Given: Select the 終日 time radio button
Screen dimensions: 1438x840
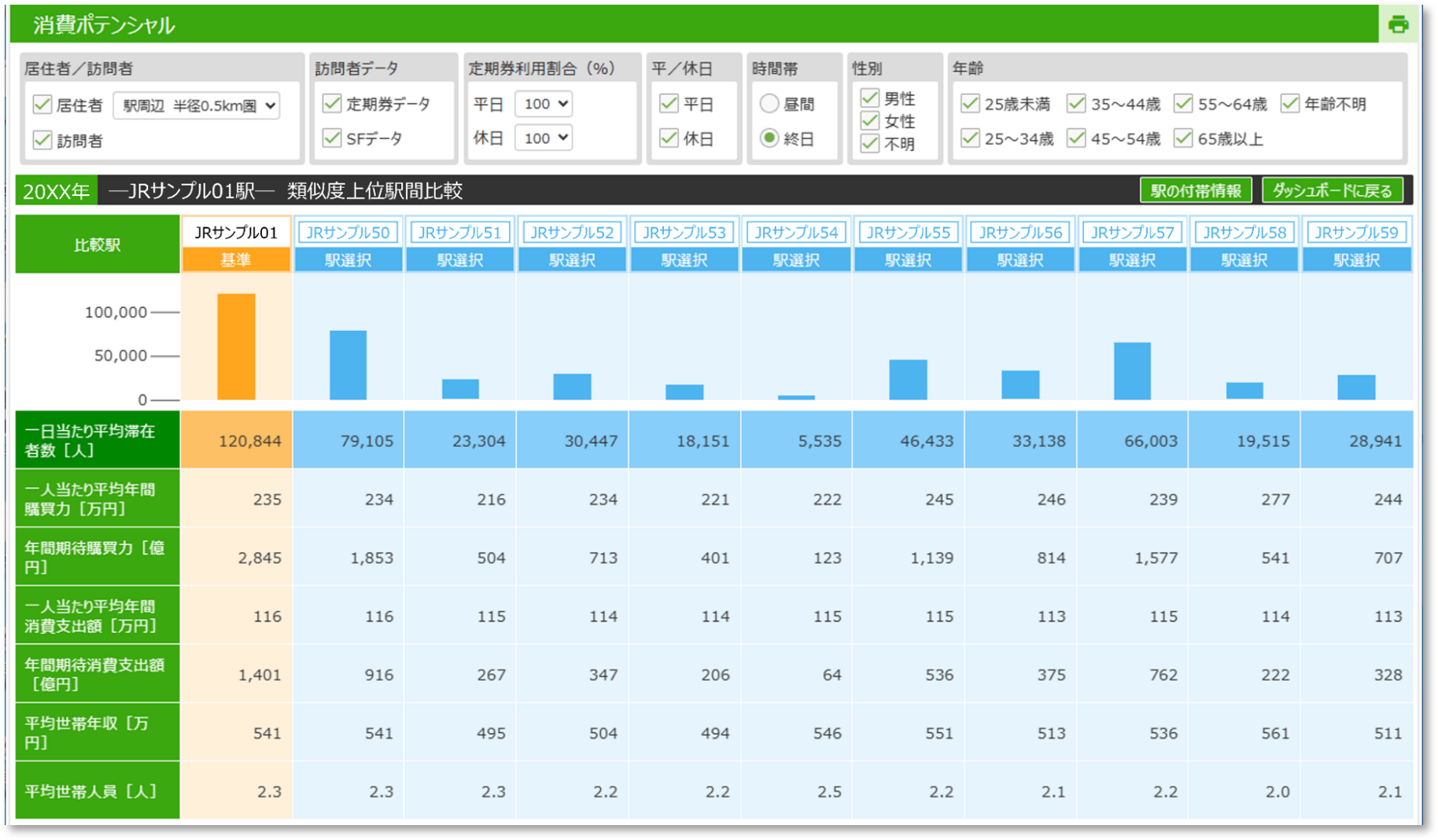Looking at the screenshot, I should (x=769, y=138).
